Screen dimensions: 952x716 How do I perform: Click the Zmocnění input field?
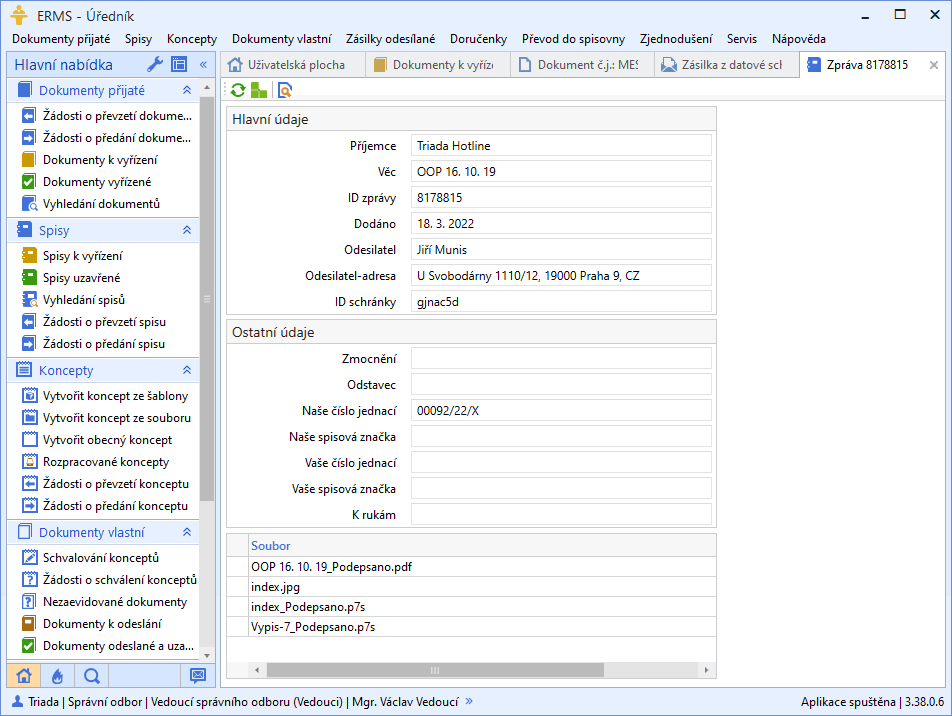tap(561, 358)
